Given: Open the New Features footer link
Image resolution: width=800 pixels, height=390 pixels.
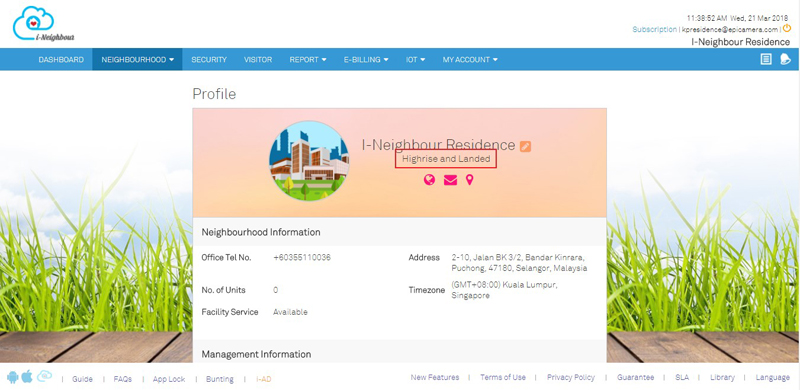Looking at the screenshot, I should point(435,377).
